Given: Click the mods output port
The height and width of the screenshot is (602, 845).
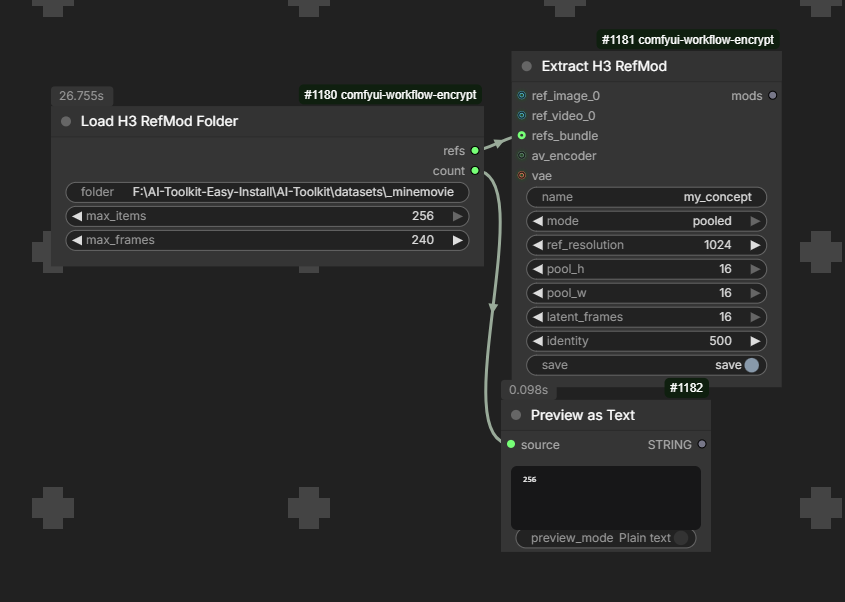Looking at the screenshot, I should [772, 95].
